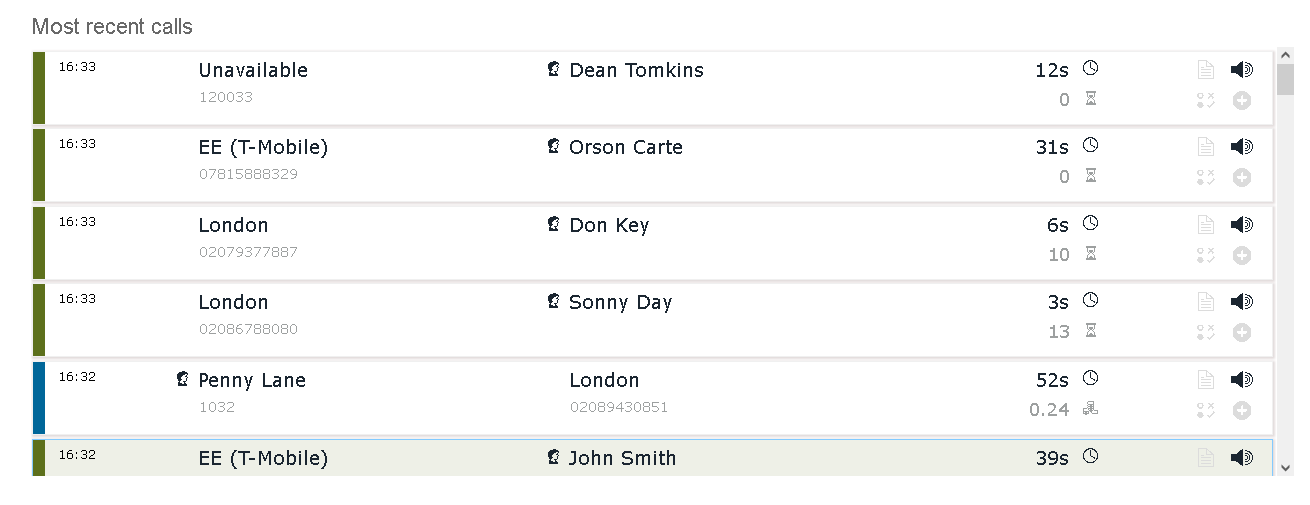
Task: Click the agent icon beside Orson Carte
Action: tap(553, 146)
